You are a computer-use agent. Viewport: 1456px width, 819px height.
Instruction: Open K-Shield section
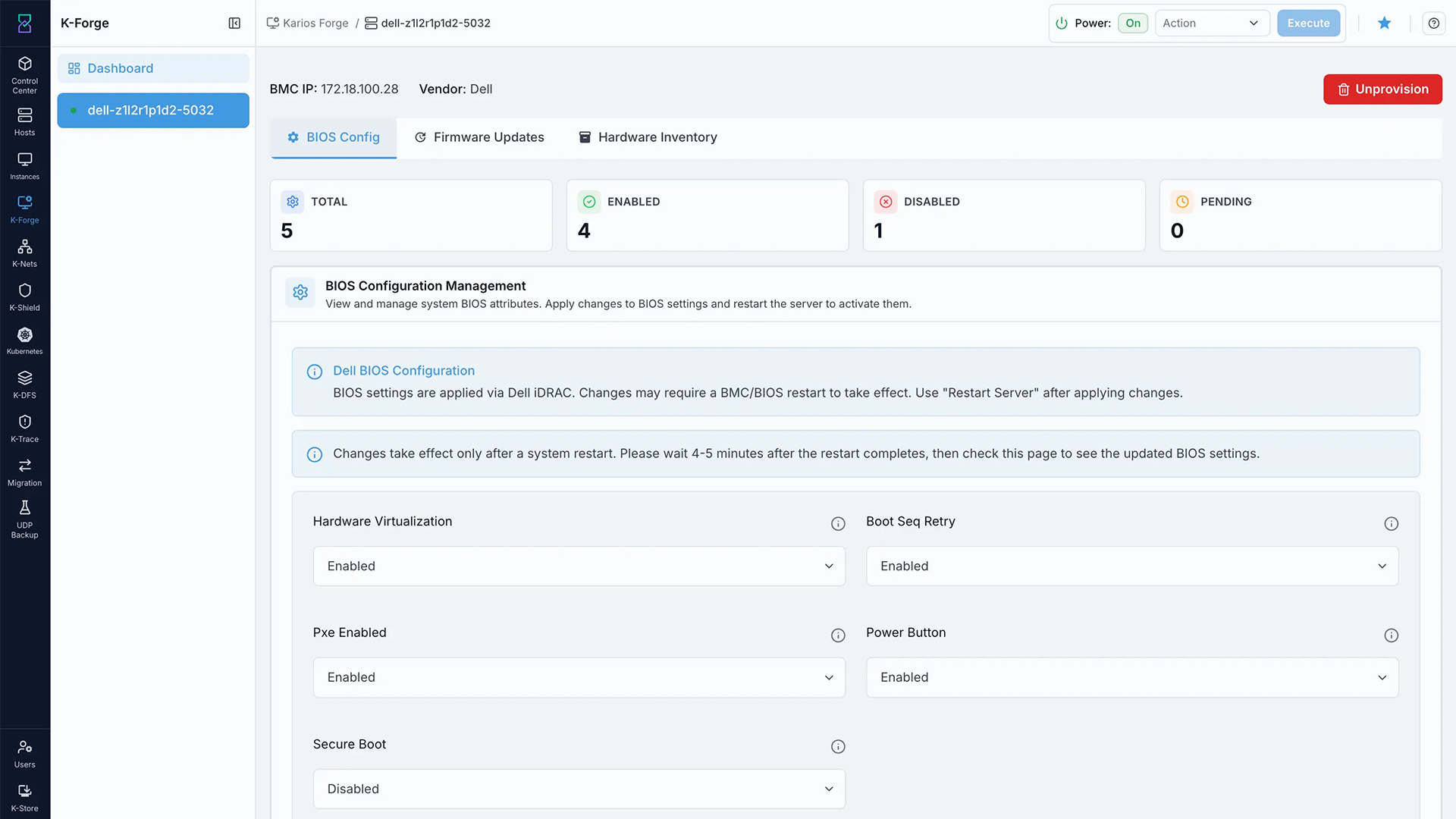[25, 297]
